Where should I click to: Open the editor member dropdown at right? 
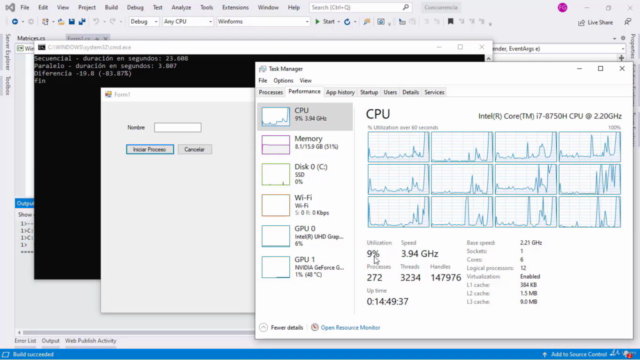pyautogui.click(x=622, y=49)
